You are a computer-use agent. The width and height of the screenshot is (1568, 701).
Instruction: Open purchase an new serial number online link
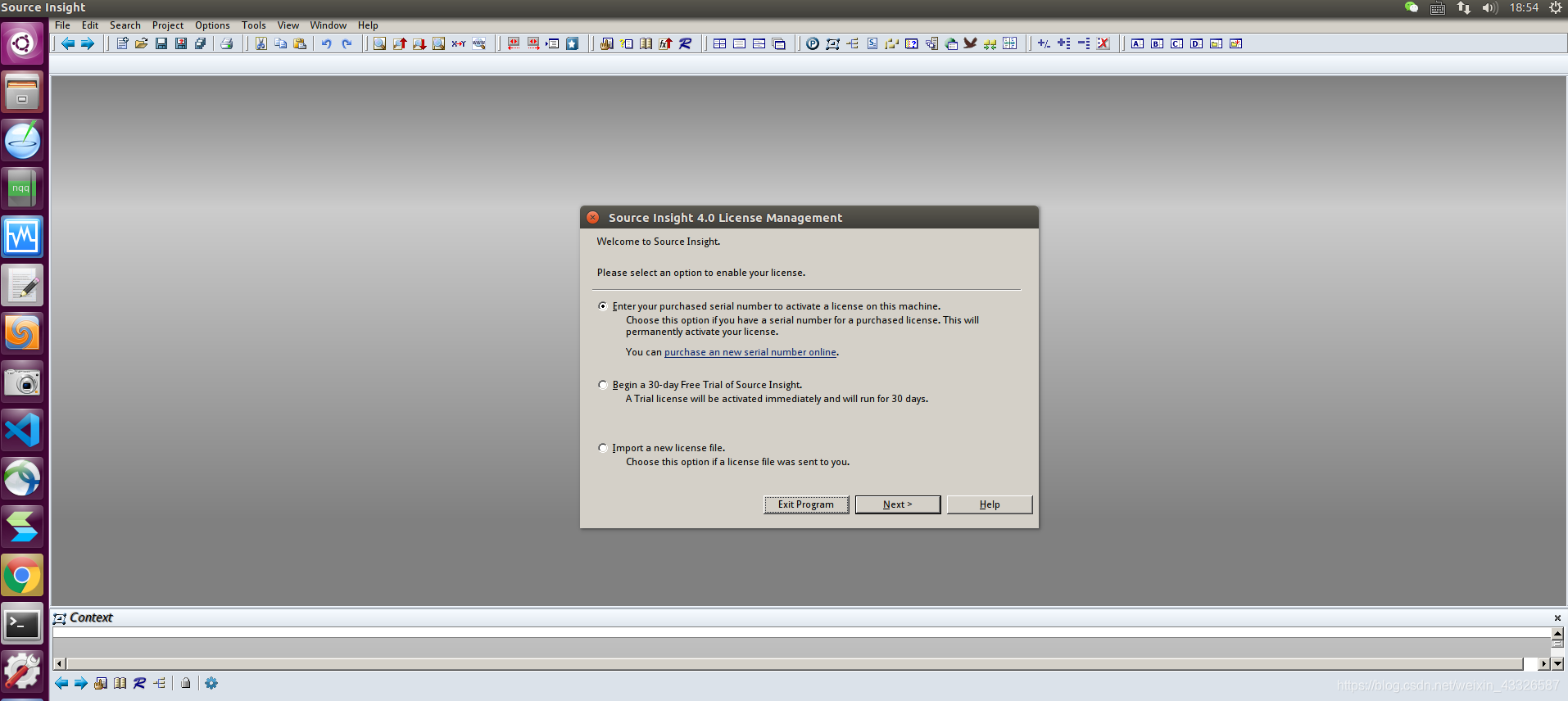pyautogui.click(x=750, y=352)
